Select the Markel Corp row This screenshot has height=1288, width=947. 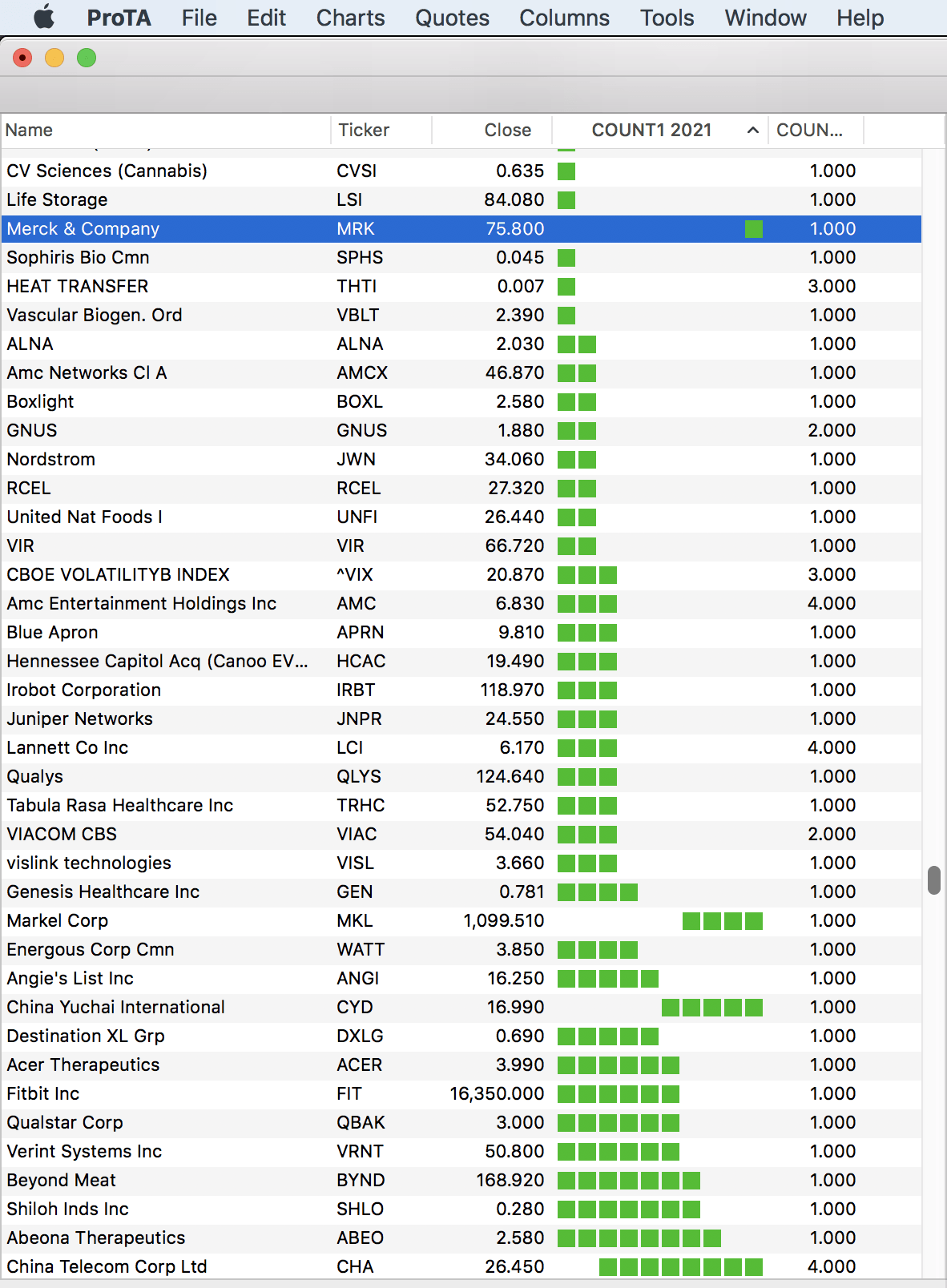[x=461, y=920]
